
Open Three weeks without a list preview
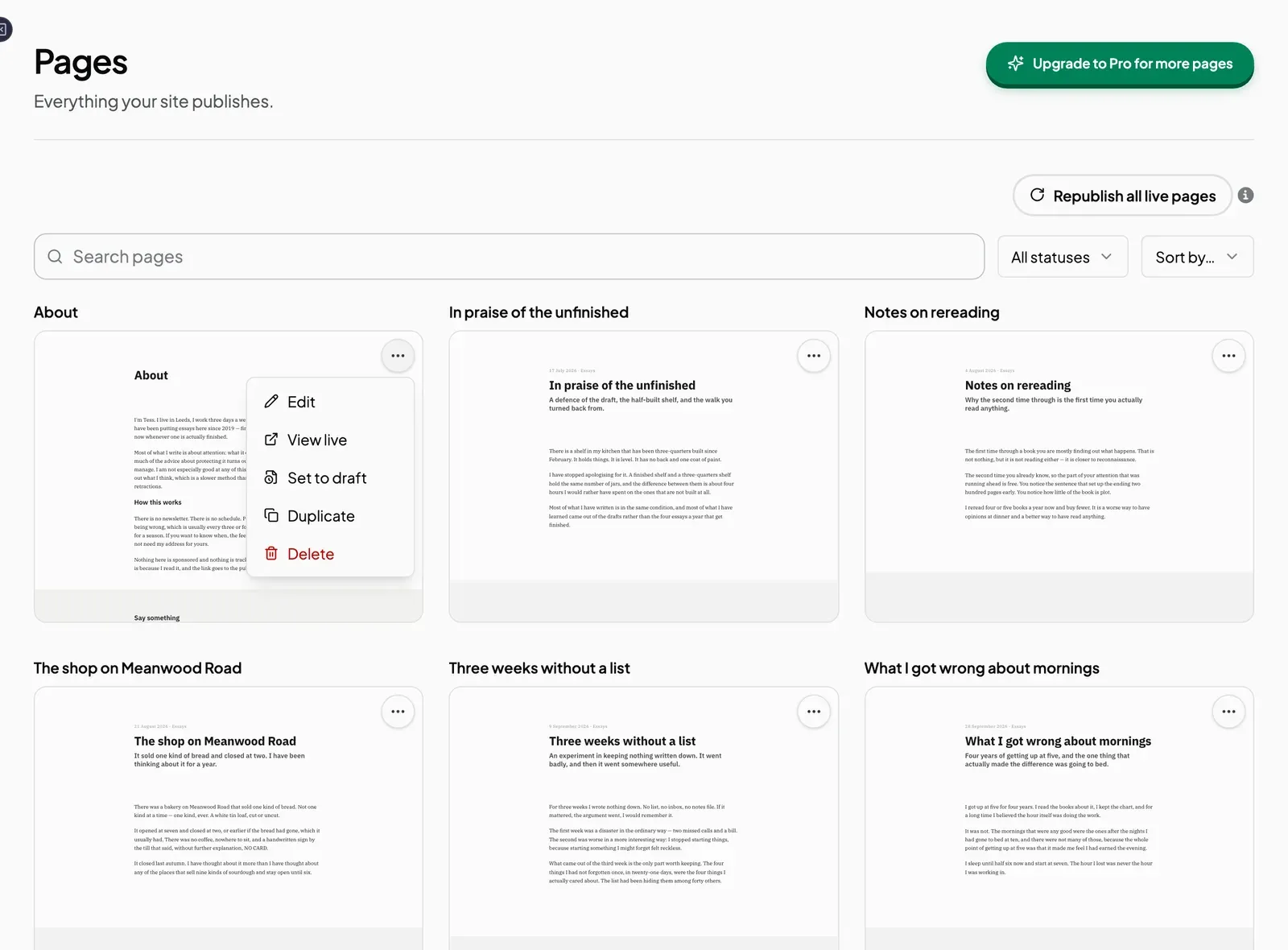pyautogui.click(x=643, y=819)
